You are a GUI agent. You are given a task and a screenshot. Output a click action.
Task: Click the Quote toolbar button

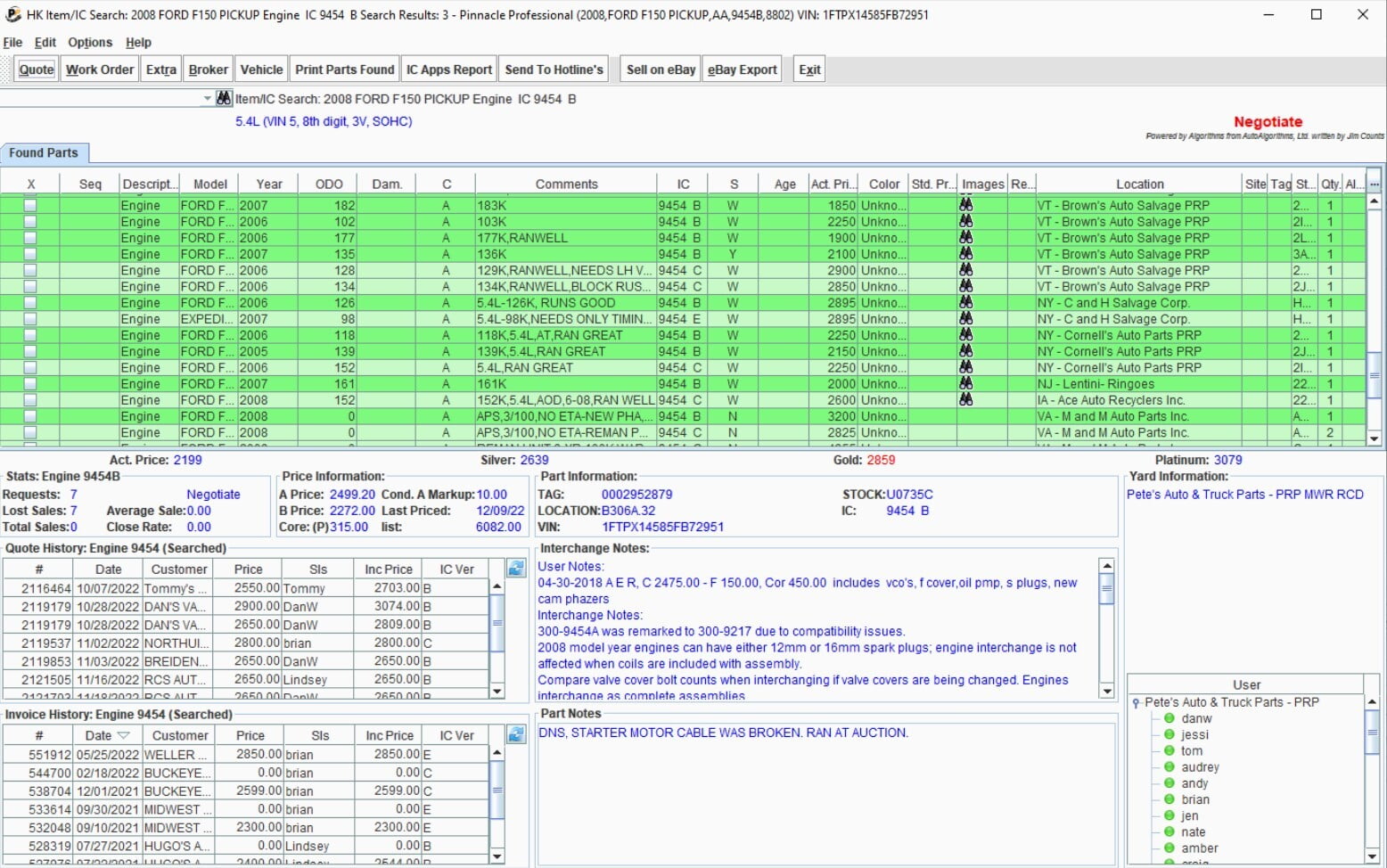37,70
